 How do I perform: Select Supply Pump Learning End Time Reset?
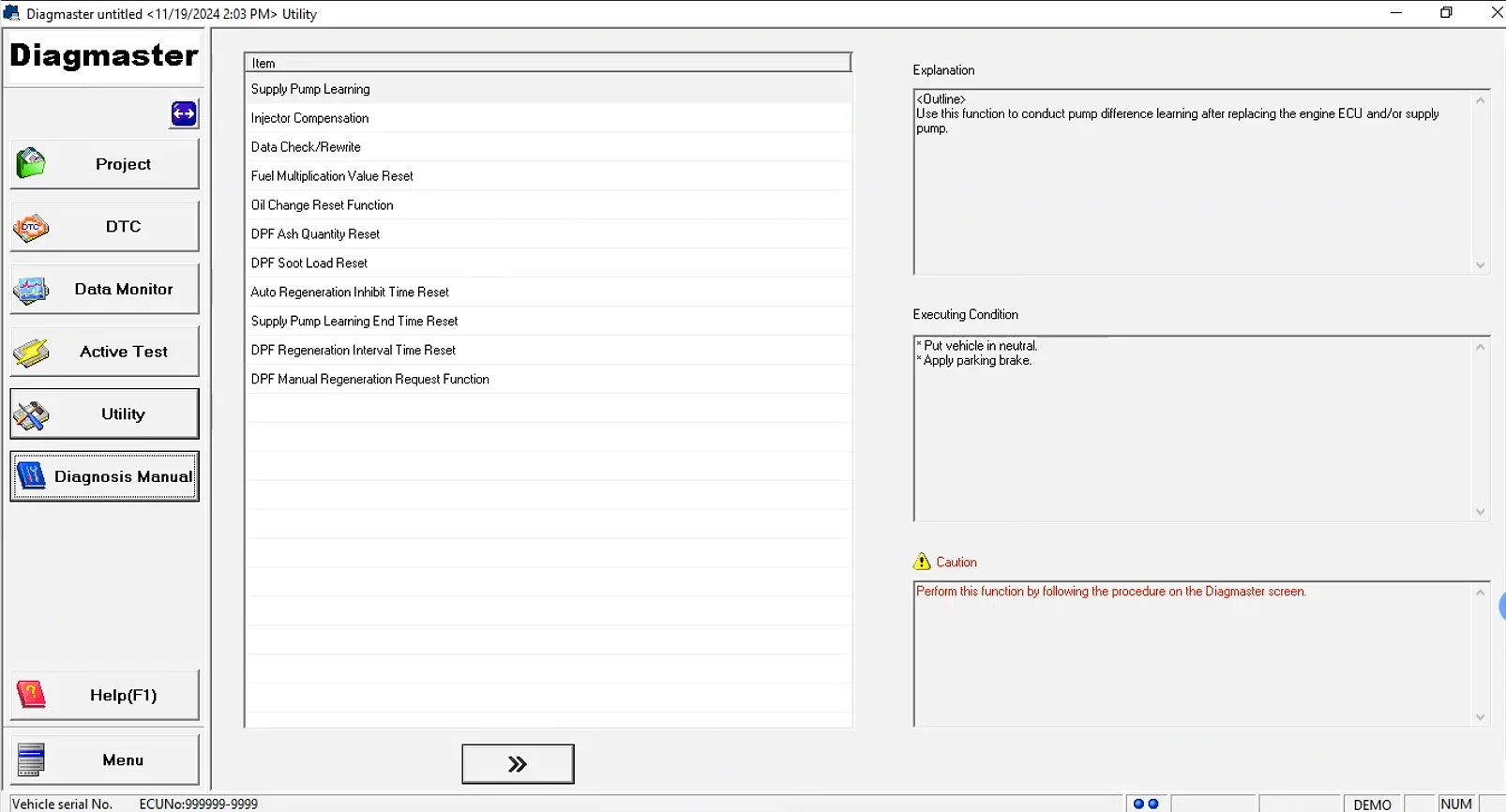549,322
